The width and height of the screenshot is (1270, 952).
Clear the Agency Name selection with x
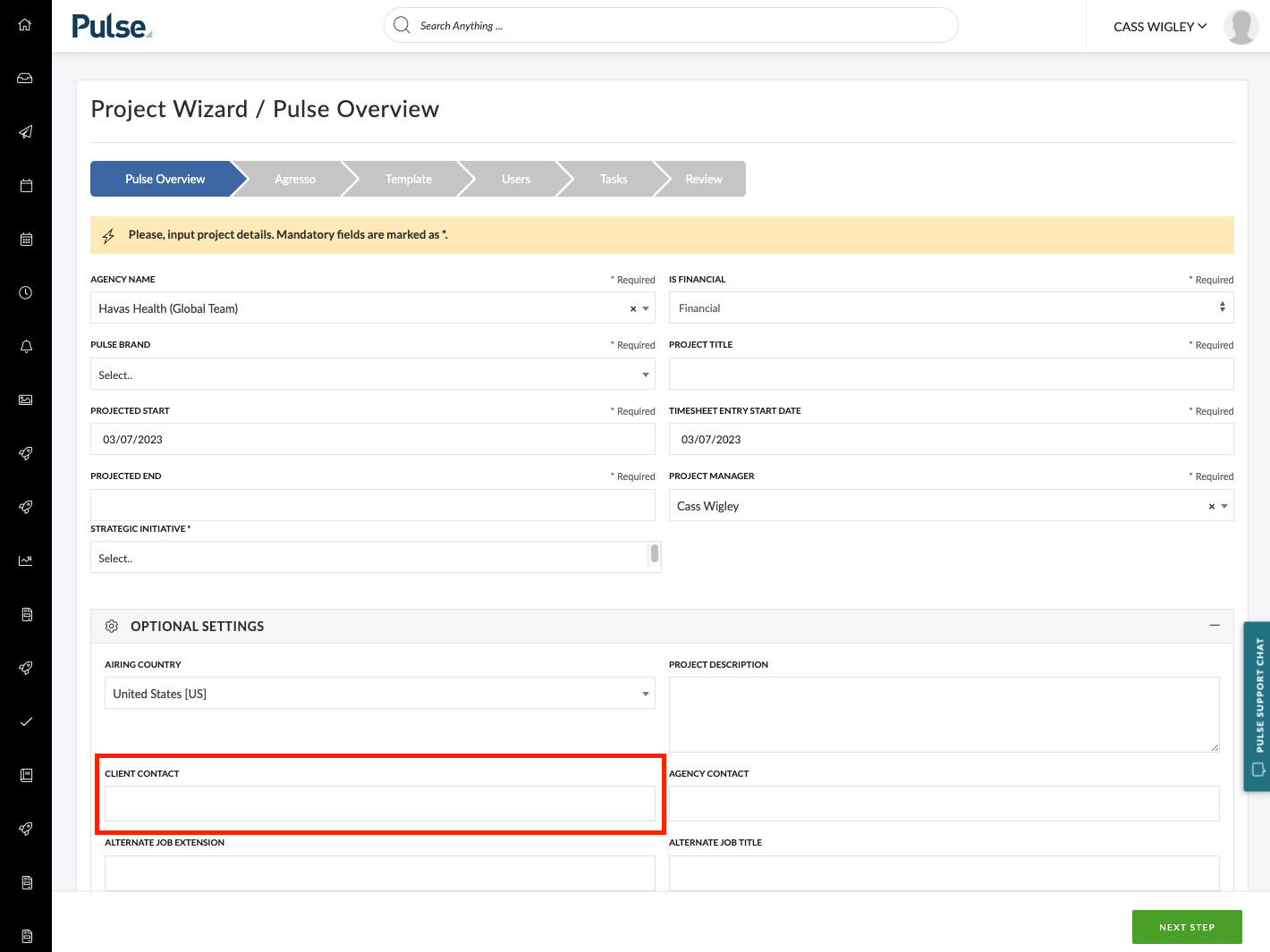coord(633,308)
